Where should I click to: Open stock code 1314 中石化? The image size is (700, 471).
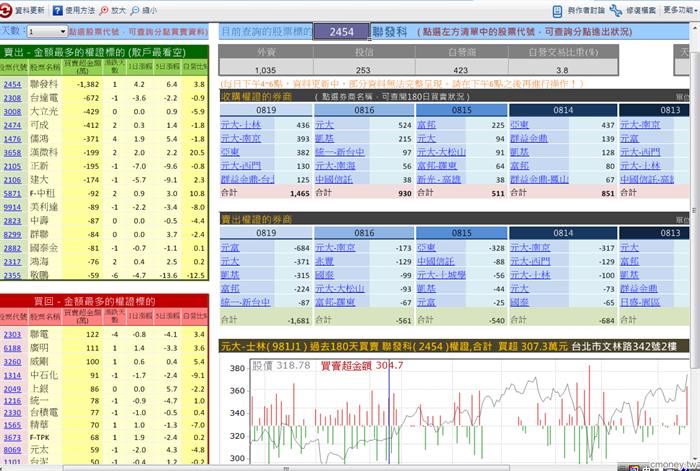12,375
